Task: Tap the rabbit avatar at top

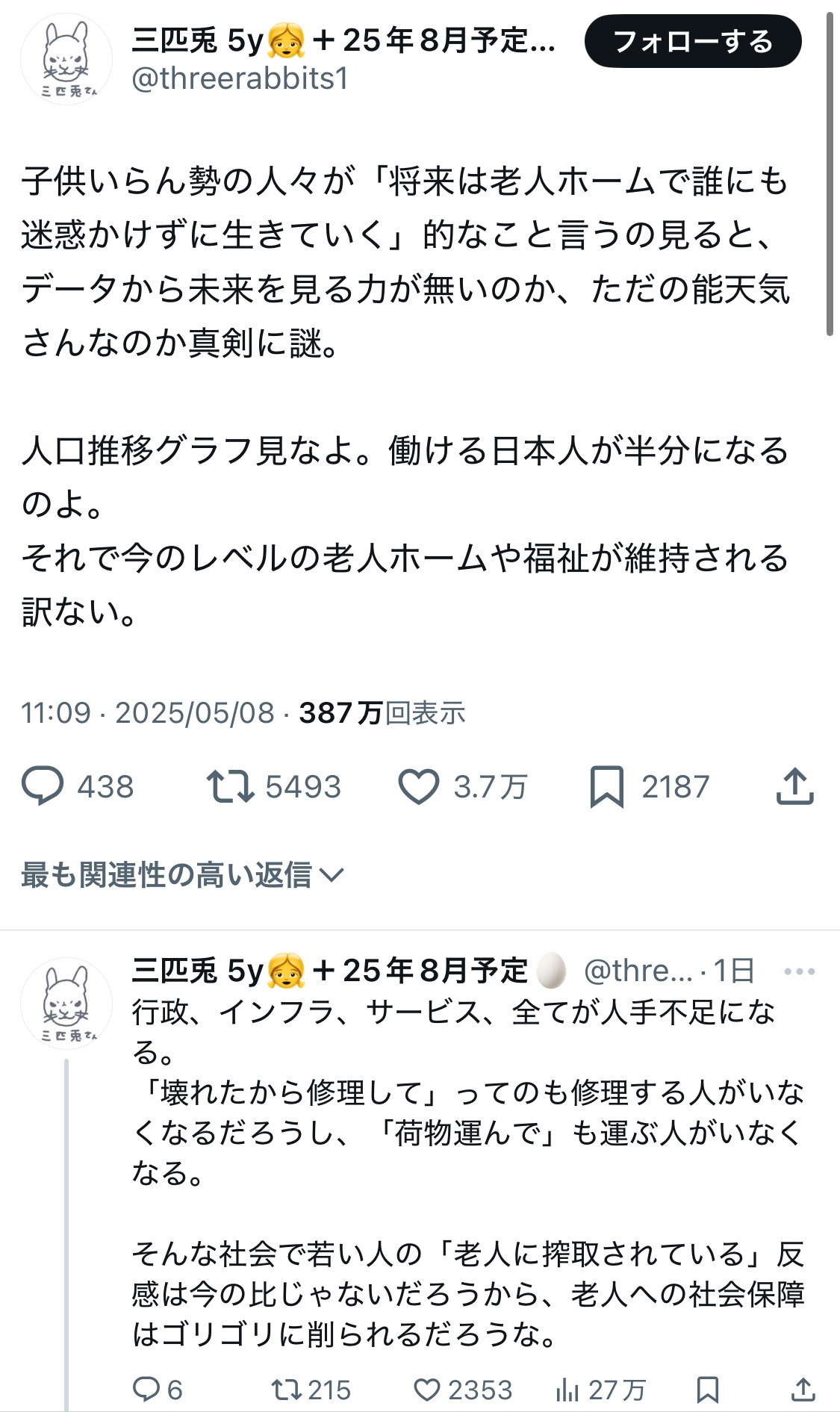Action: 66,59
